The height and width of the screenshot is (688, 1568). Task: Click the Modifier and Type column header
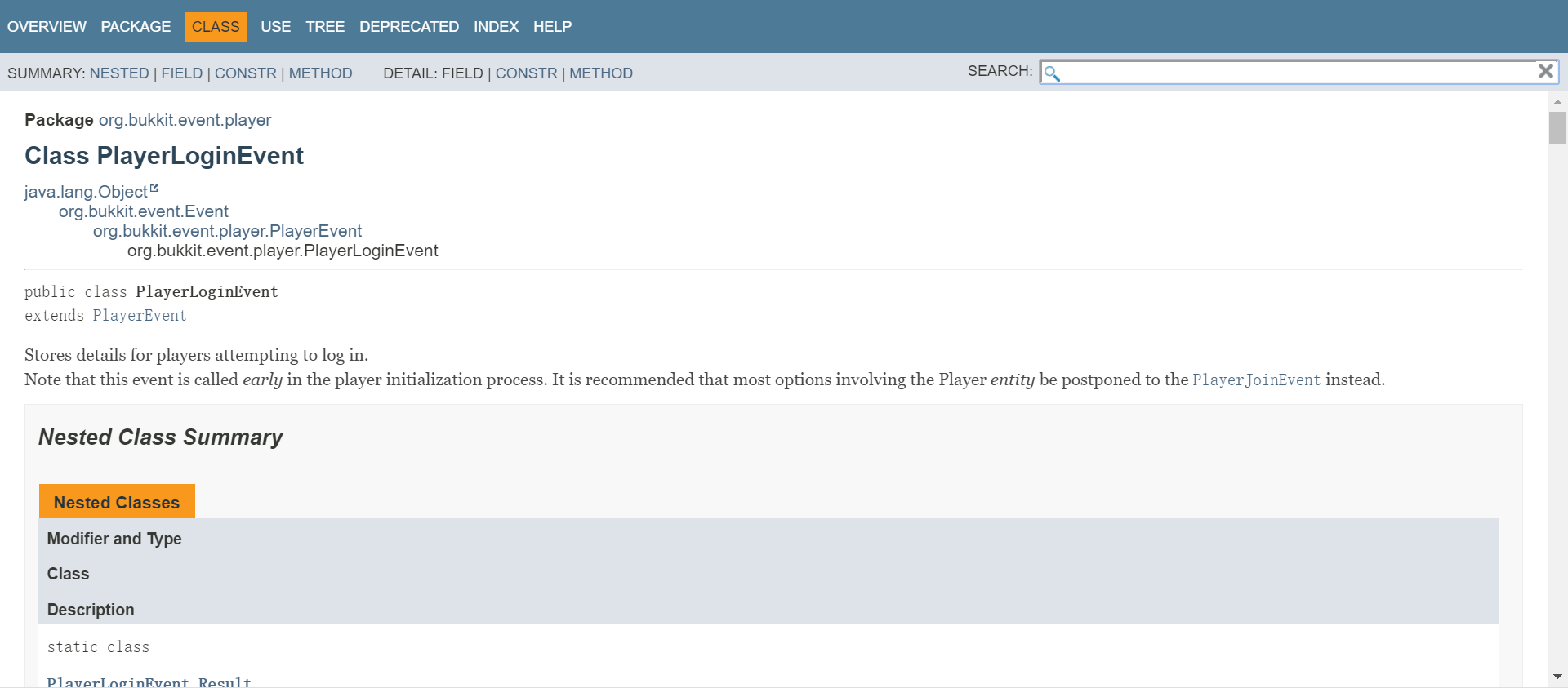[114, 539]
